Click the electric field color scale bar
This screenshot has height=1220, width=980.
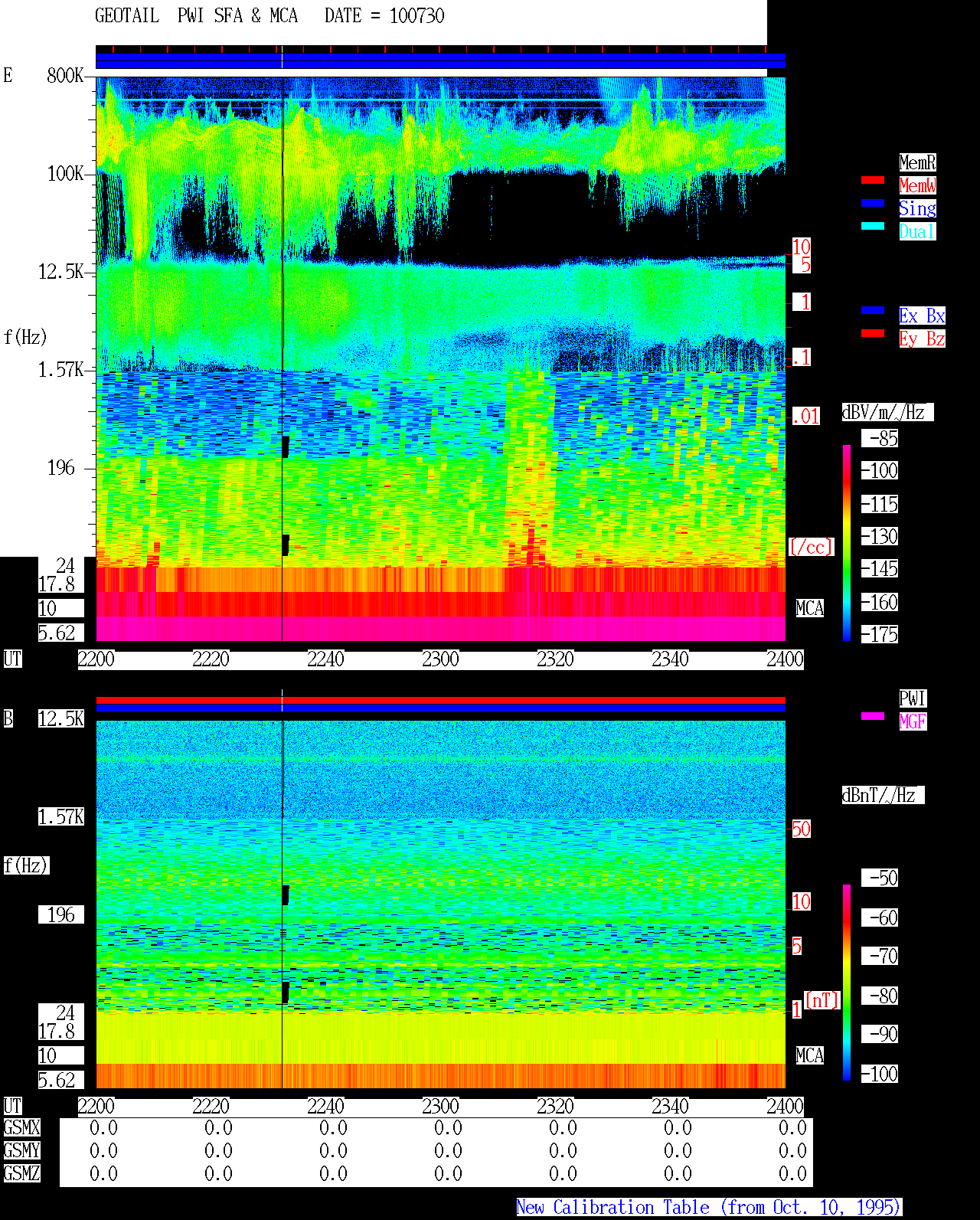click(847, 542)
